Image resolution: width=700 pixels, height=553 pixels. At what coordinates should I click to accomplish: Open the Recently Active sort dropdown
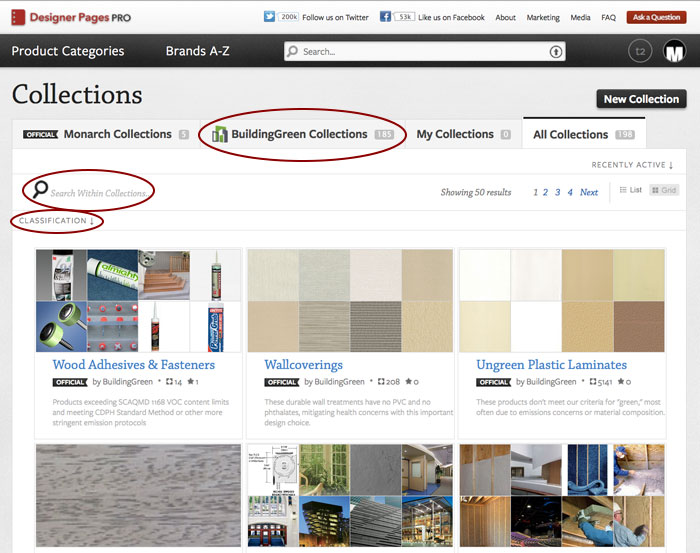click(632, 165)
